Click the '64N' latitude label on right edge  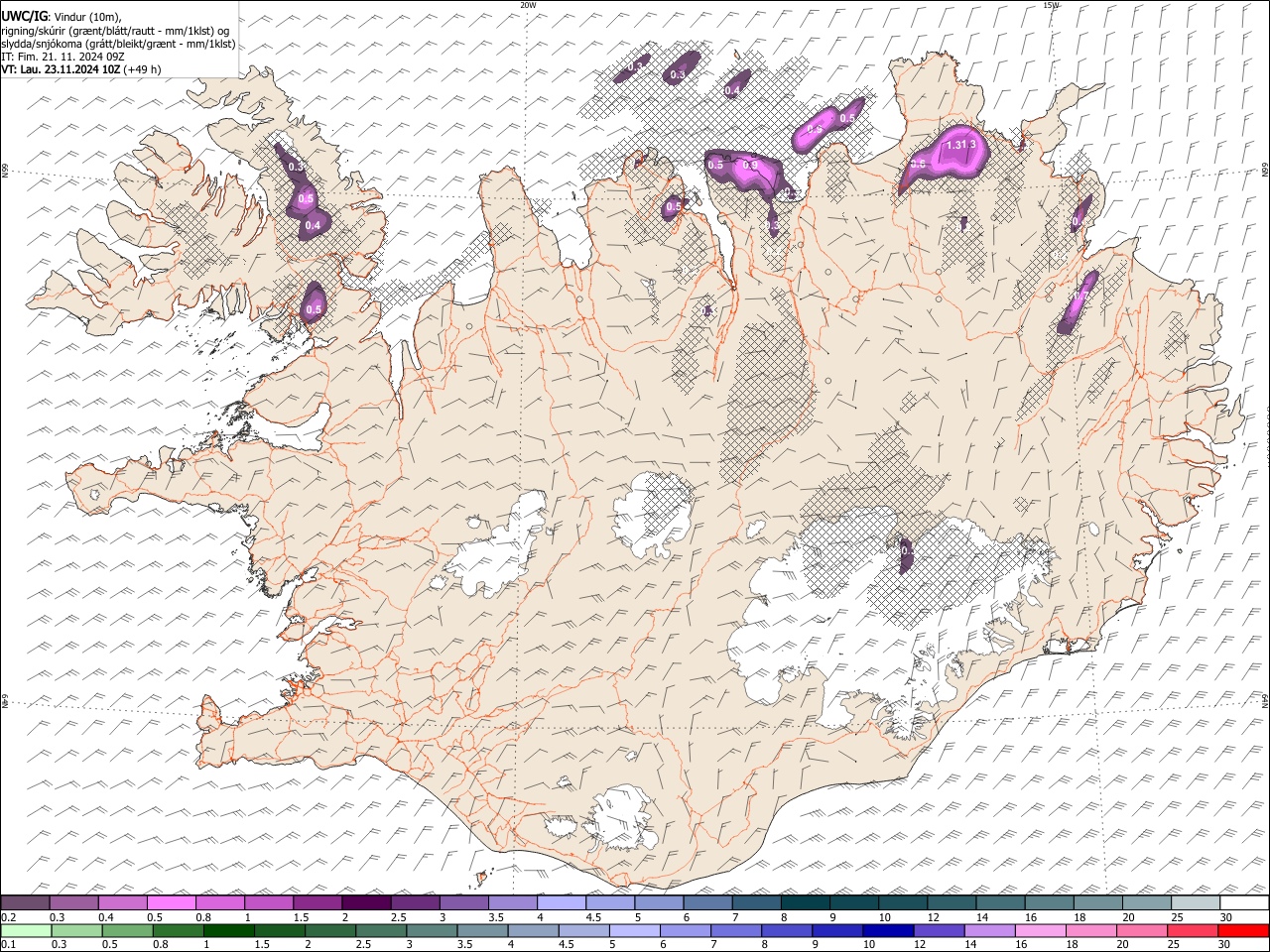(x=1265, y=700)
